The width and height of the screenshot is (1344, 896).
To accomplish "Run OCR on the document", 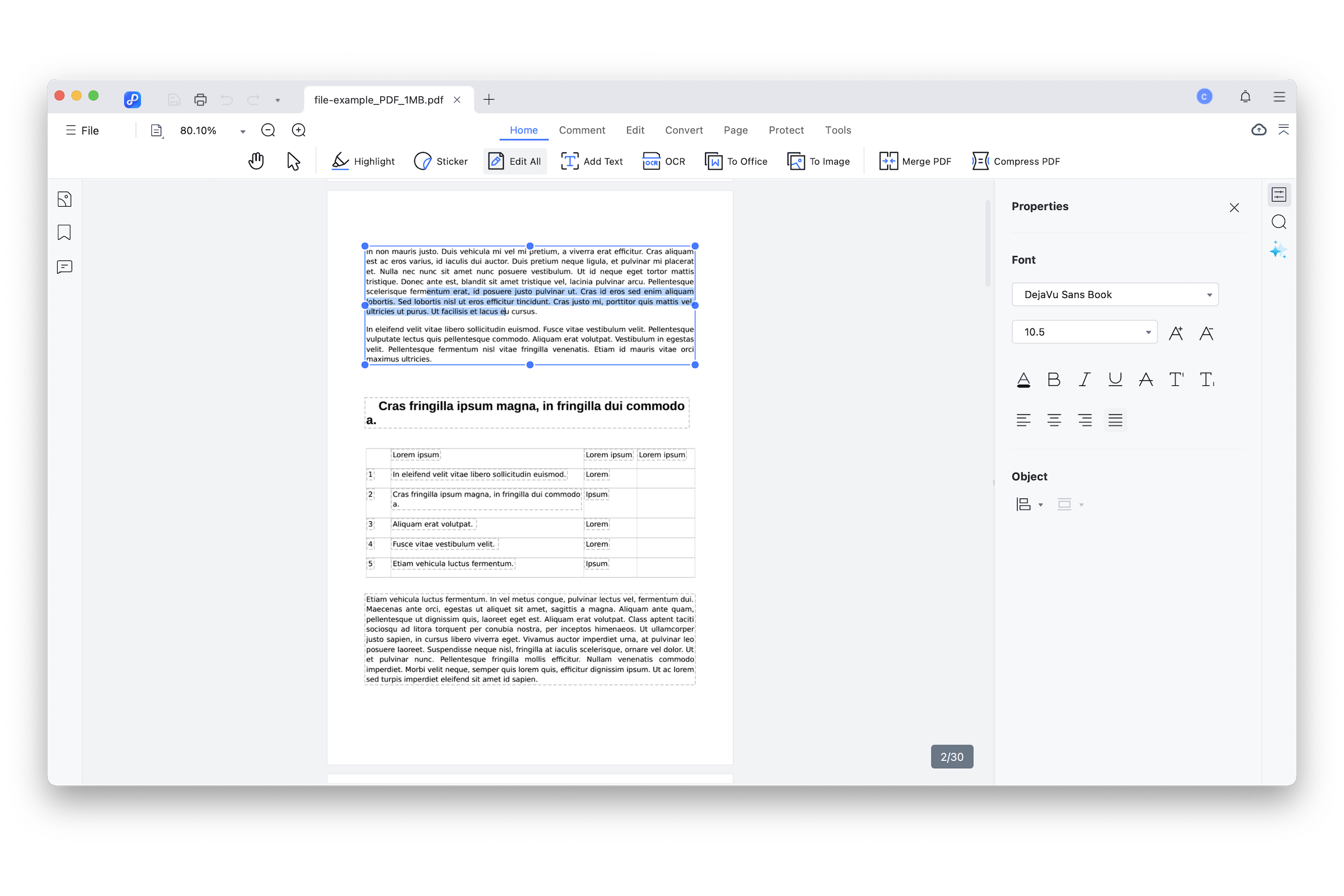I will click(x=664, y=161).
